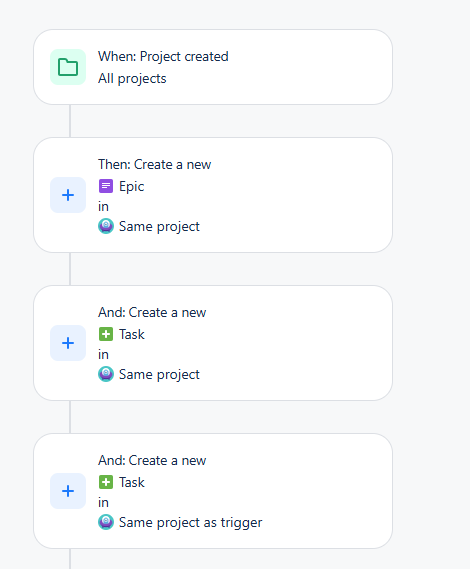Click connector line below the last action
The width and height of the screenshot is (470, 569).
tap(70, 559)
